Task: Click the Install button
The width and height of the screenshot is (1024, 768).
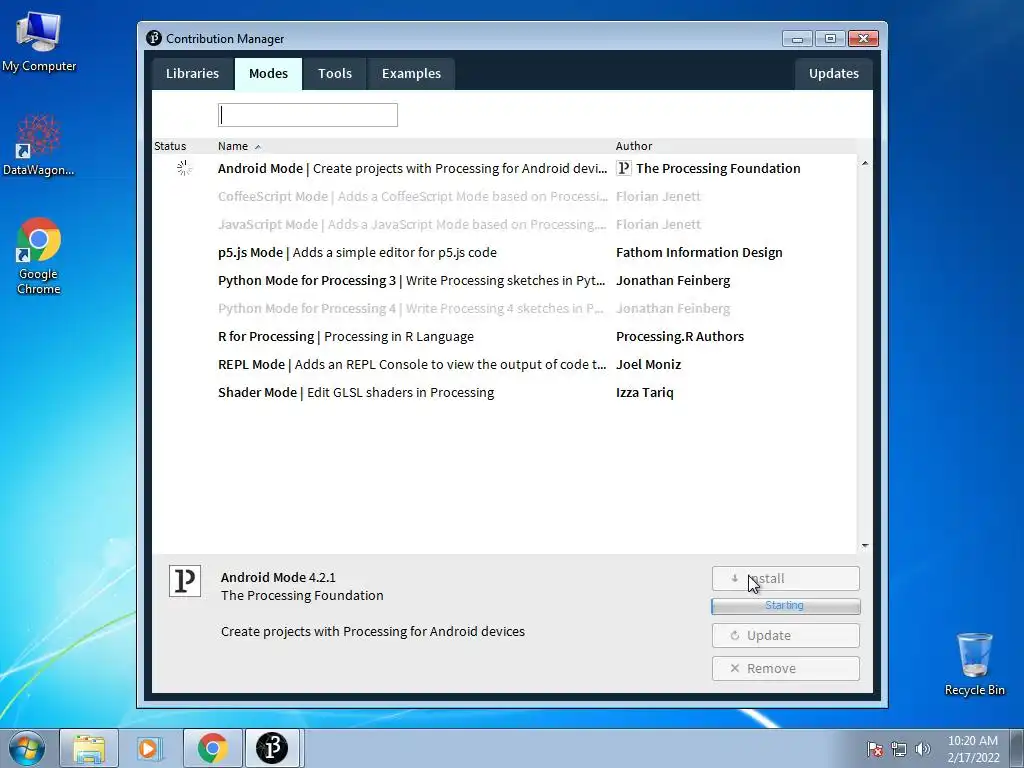Action: point(786,579)
